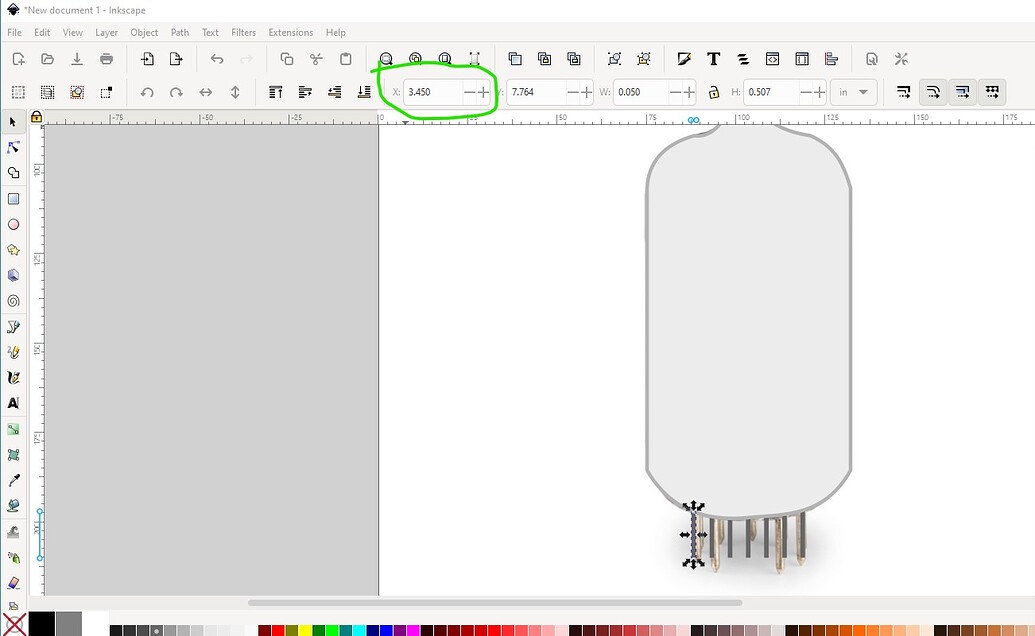
Task: Open the Filters menu
Action: [243, 32]
